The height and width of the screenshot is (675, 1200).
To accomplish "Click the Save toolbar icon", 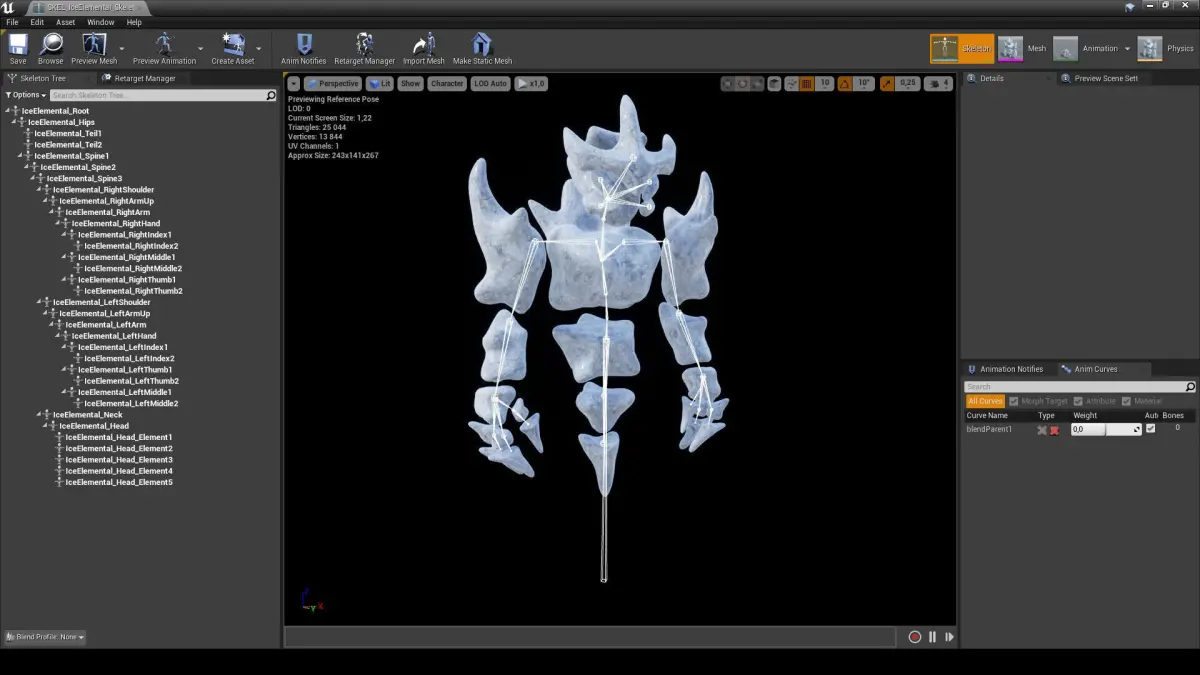I will [18, 44].
